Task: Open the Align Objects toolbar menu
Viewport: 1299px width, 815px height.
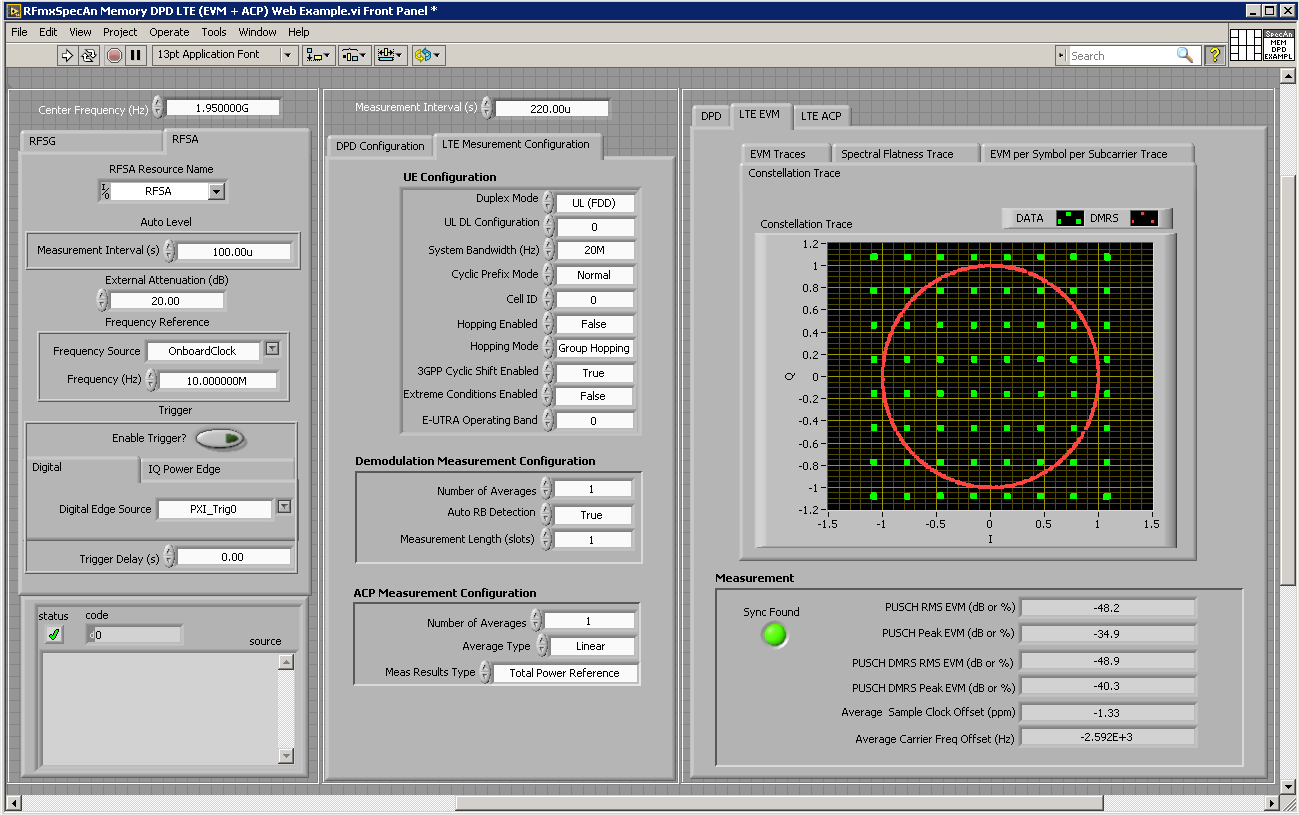Action: [319, 55]
